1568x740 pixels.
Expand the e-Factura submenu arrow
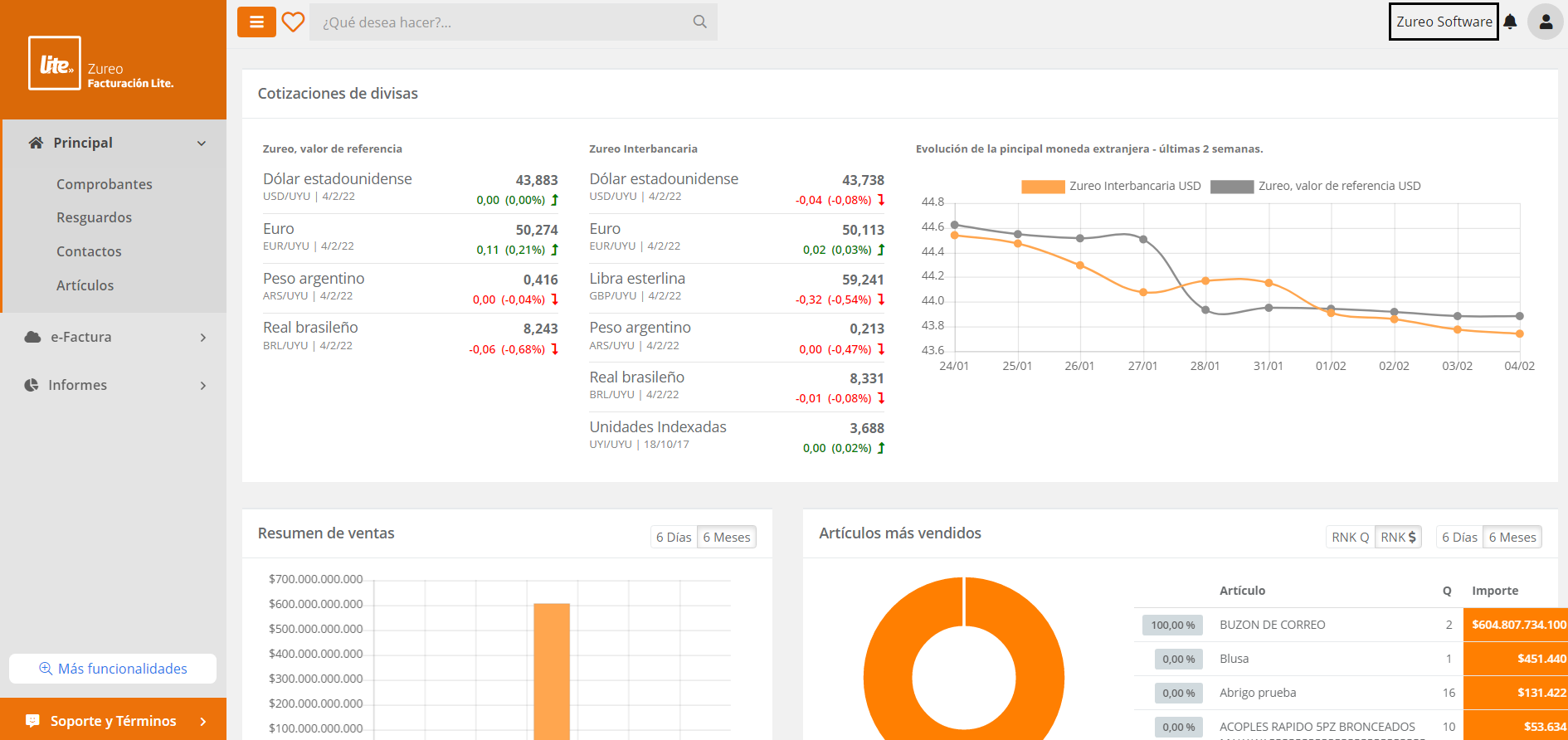(203, 338)
